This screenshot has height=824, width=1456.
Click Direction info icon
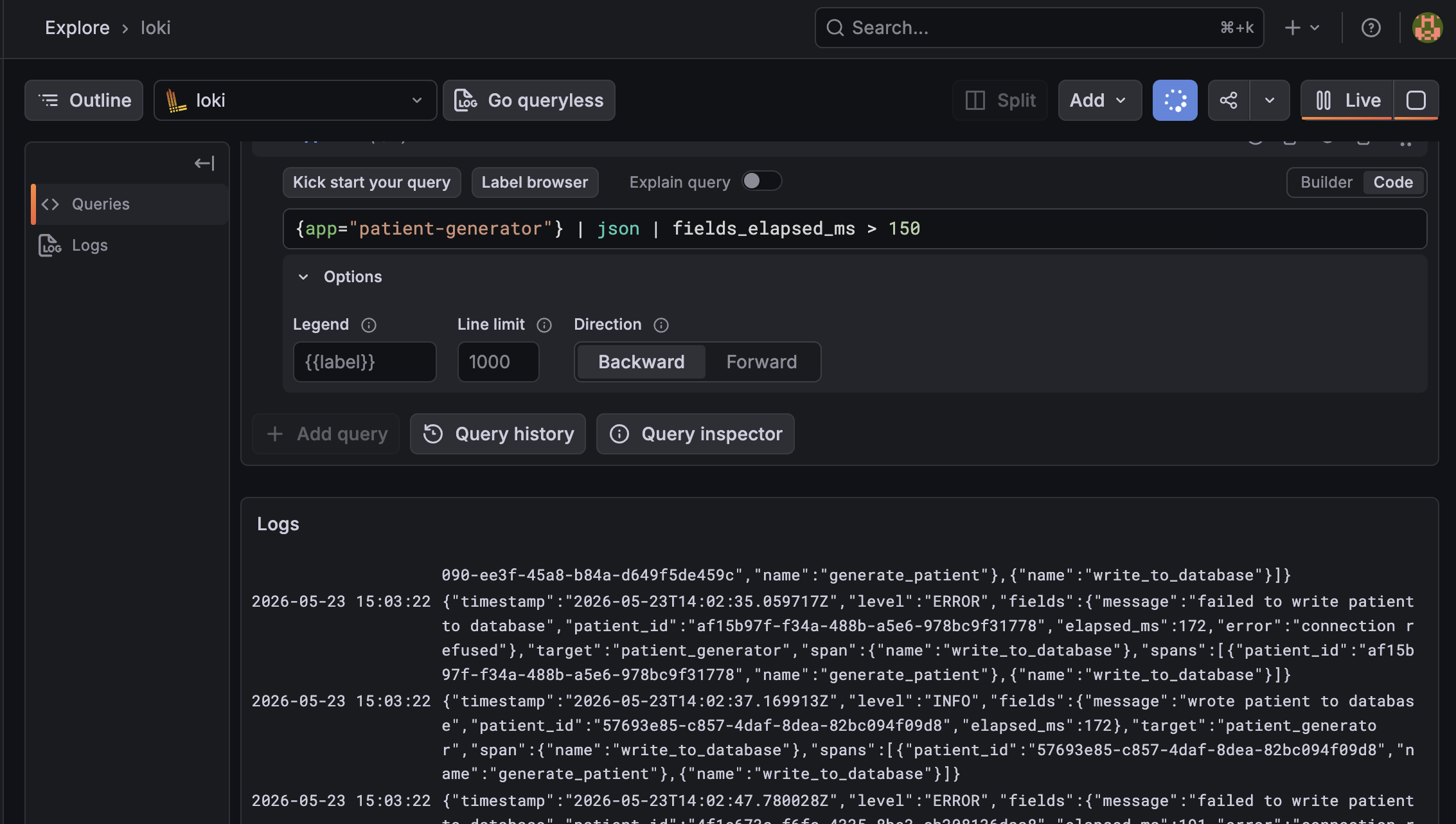tap(661, 325)
